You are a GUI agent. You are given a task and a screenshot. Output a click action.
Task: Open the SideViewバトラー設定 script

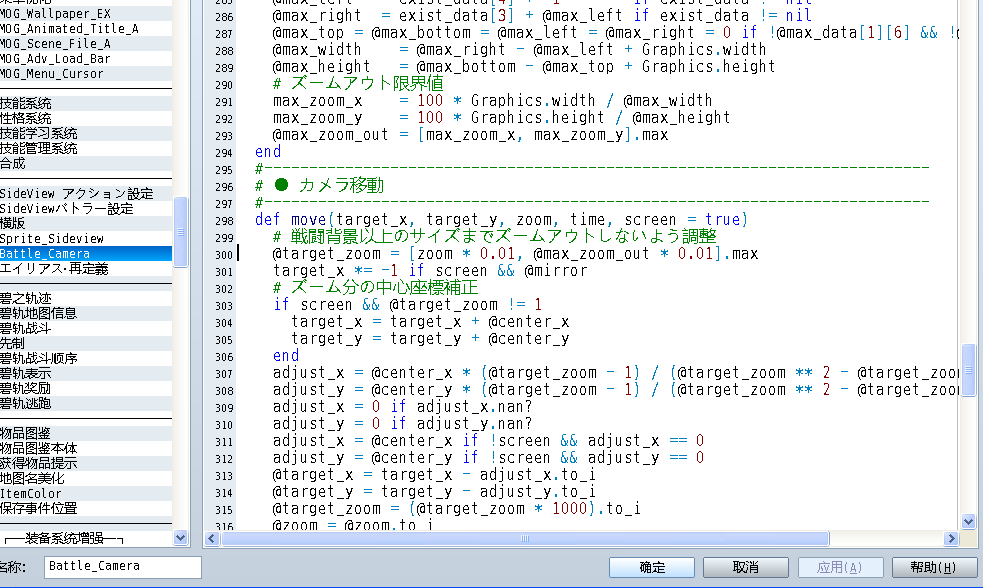86,209
